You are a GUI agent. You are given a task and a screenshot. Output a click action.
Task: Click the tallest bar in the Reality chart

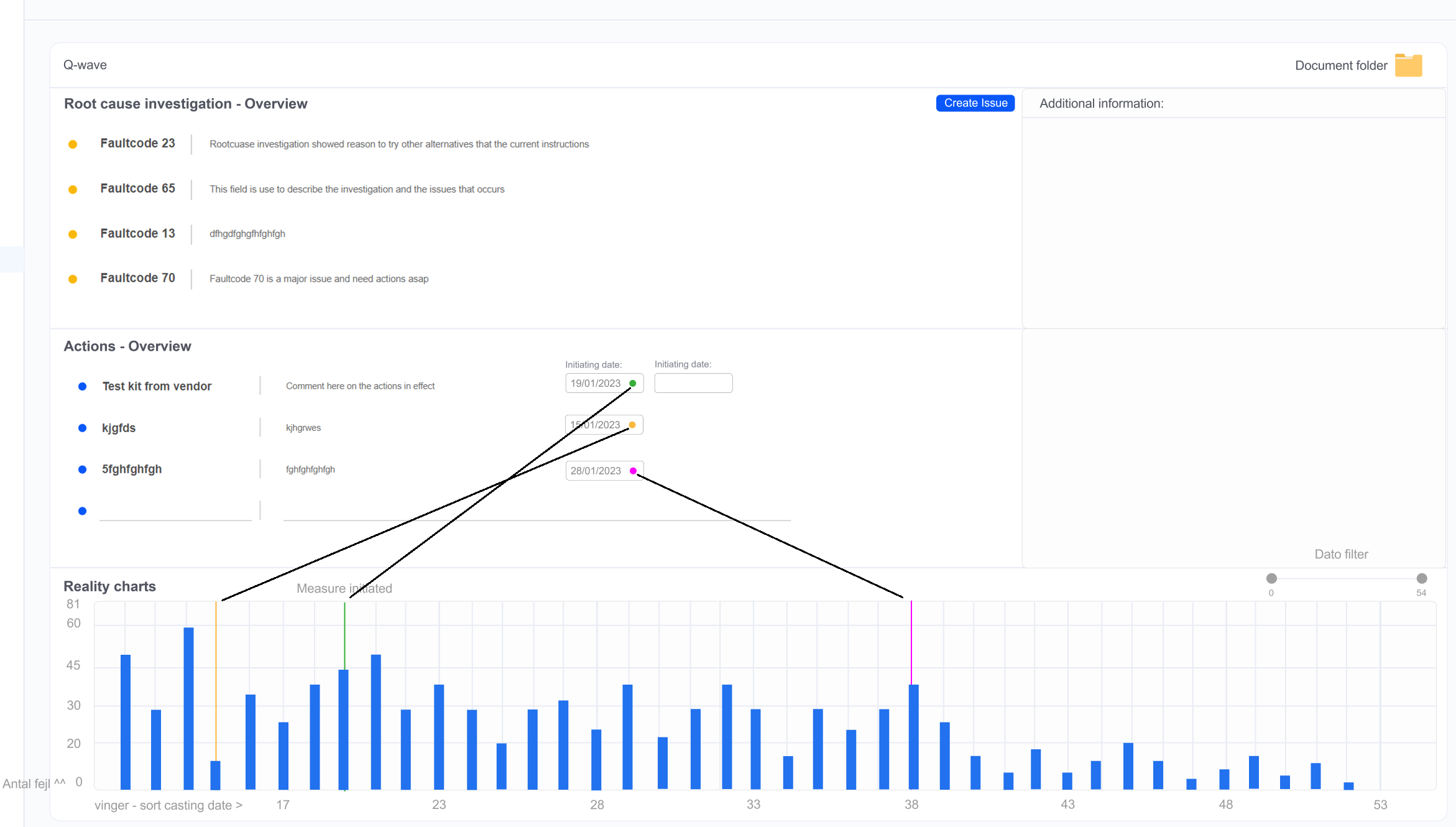188,708
